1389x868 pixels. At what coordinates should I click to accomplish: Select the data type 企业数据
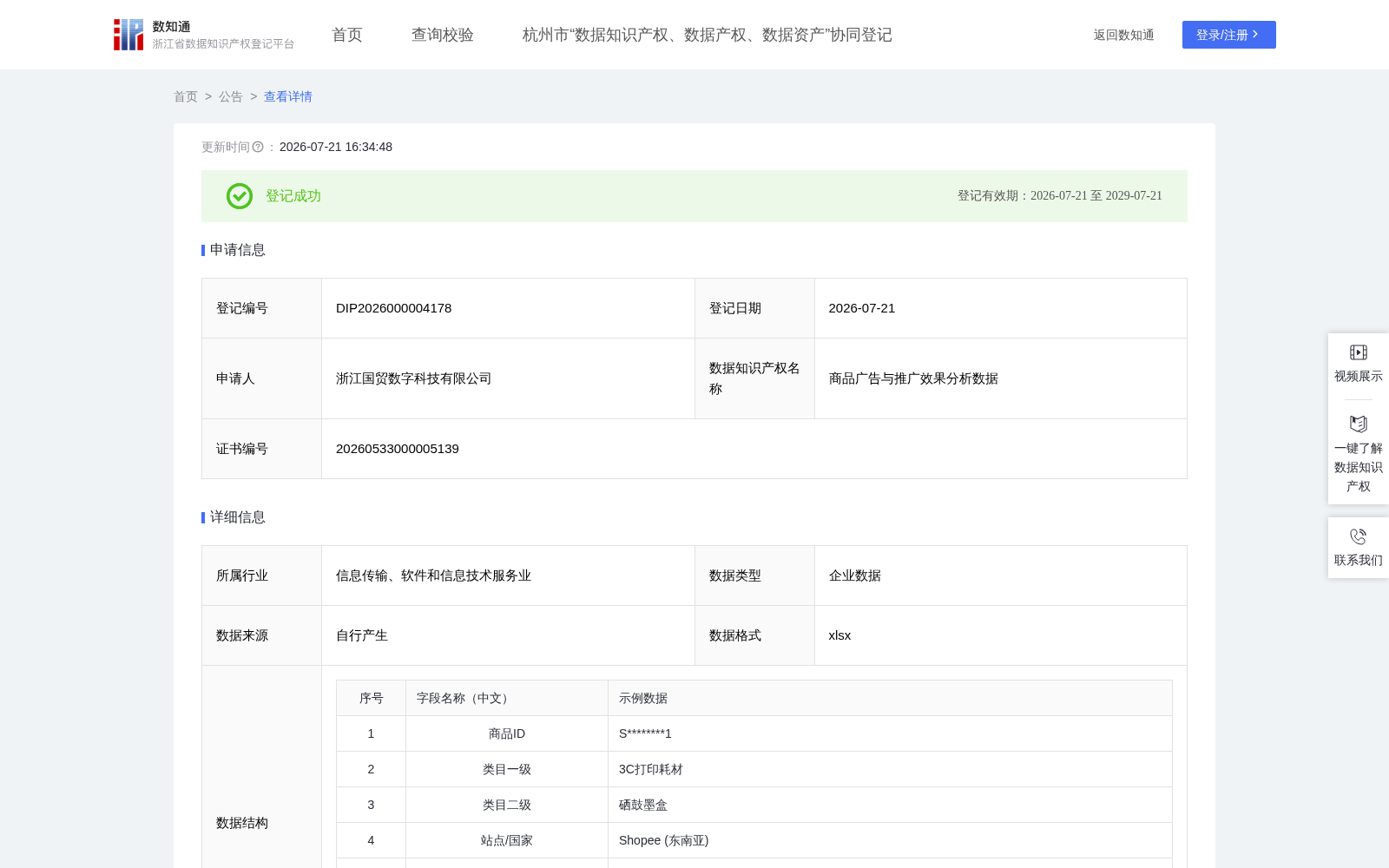click(x=855, y=575)
